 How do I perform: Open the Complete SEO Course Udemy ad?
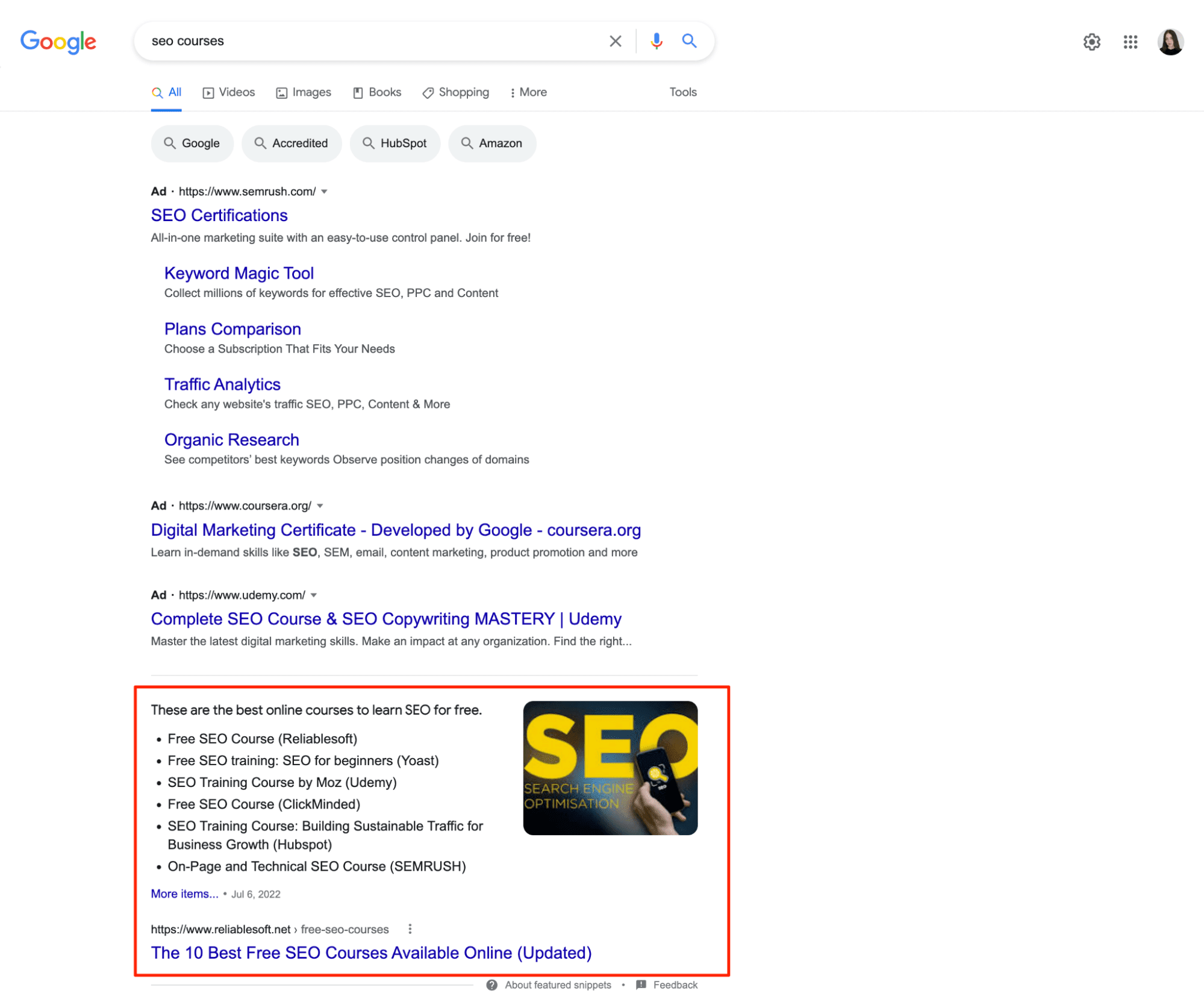click(x=386, y=619)
